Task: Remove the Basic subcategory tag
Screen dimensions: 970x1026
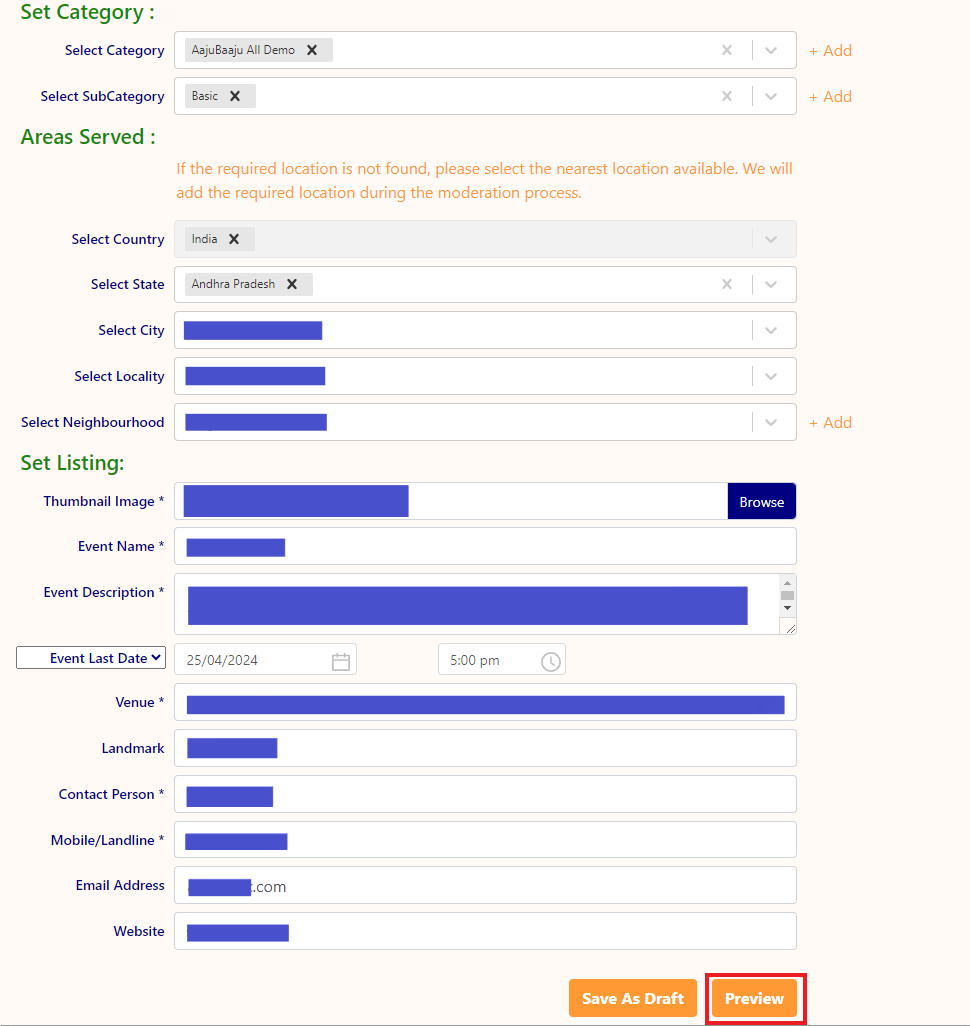Action: tap(235, 96)
